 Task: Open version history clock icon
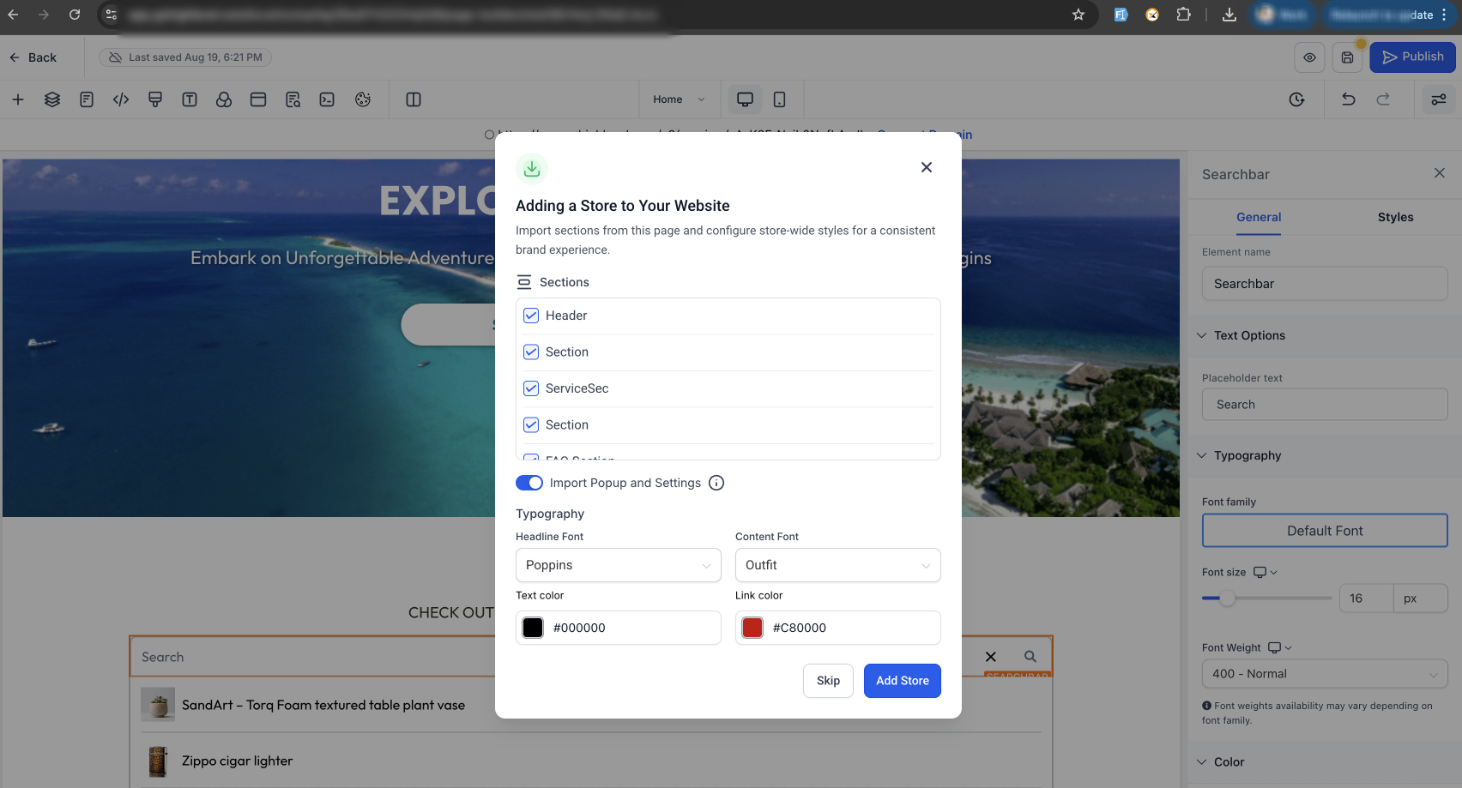(1297, 100)
